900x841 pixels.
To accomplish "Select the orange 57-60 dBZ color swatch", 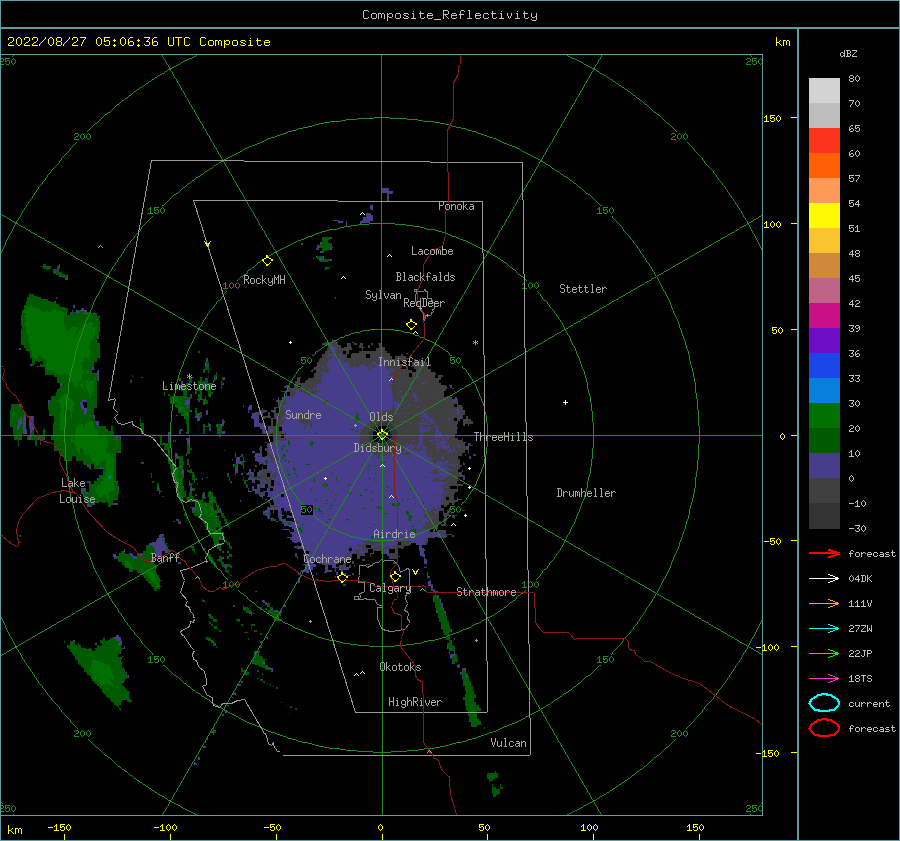I will pos(824,165).
